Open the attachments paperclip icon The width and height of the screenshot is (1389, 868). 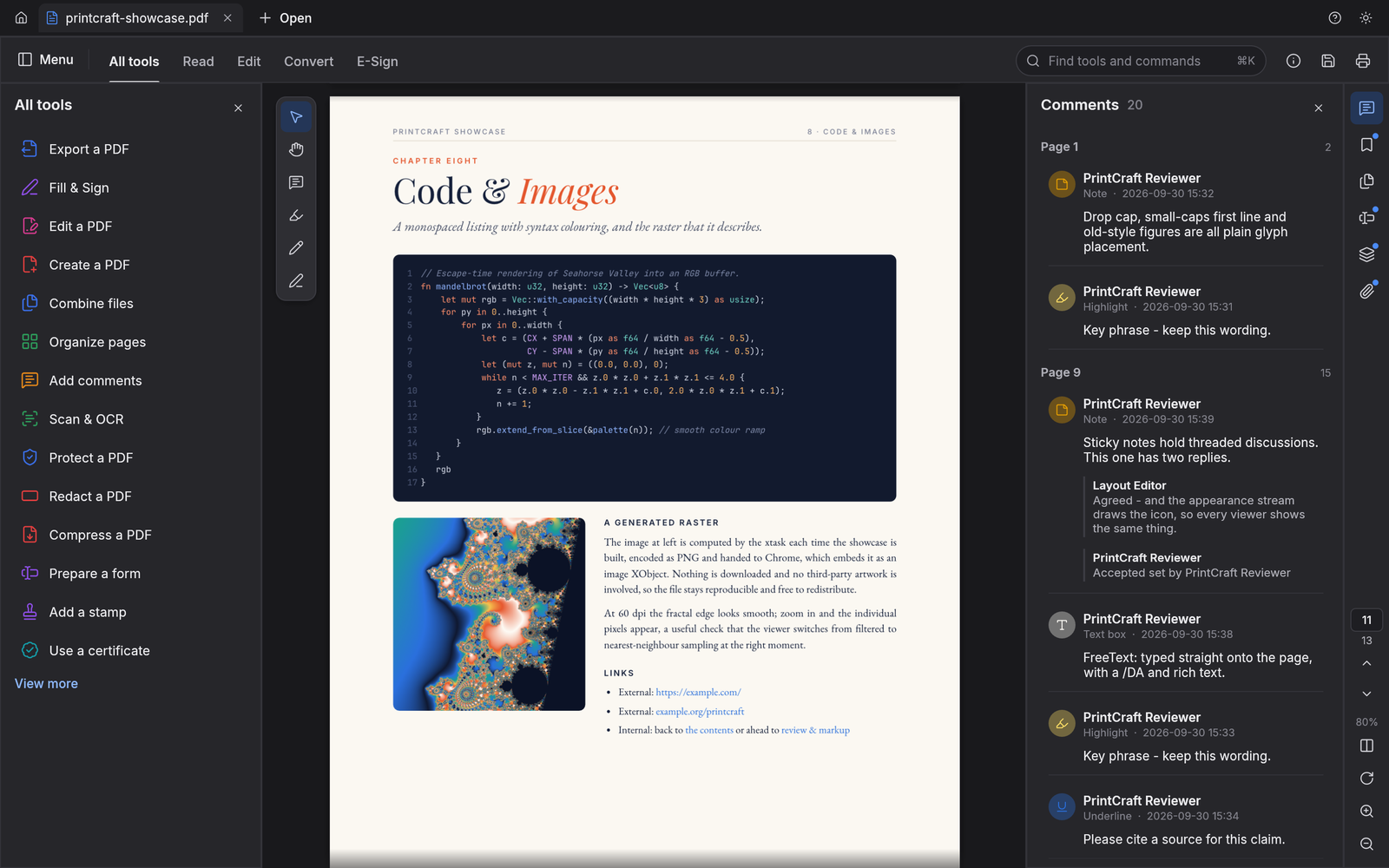click(1366, 291)
